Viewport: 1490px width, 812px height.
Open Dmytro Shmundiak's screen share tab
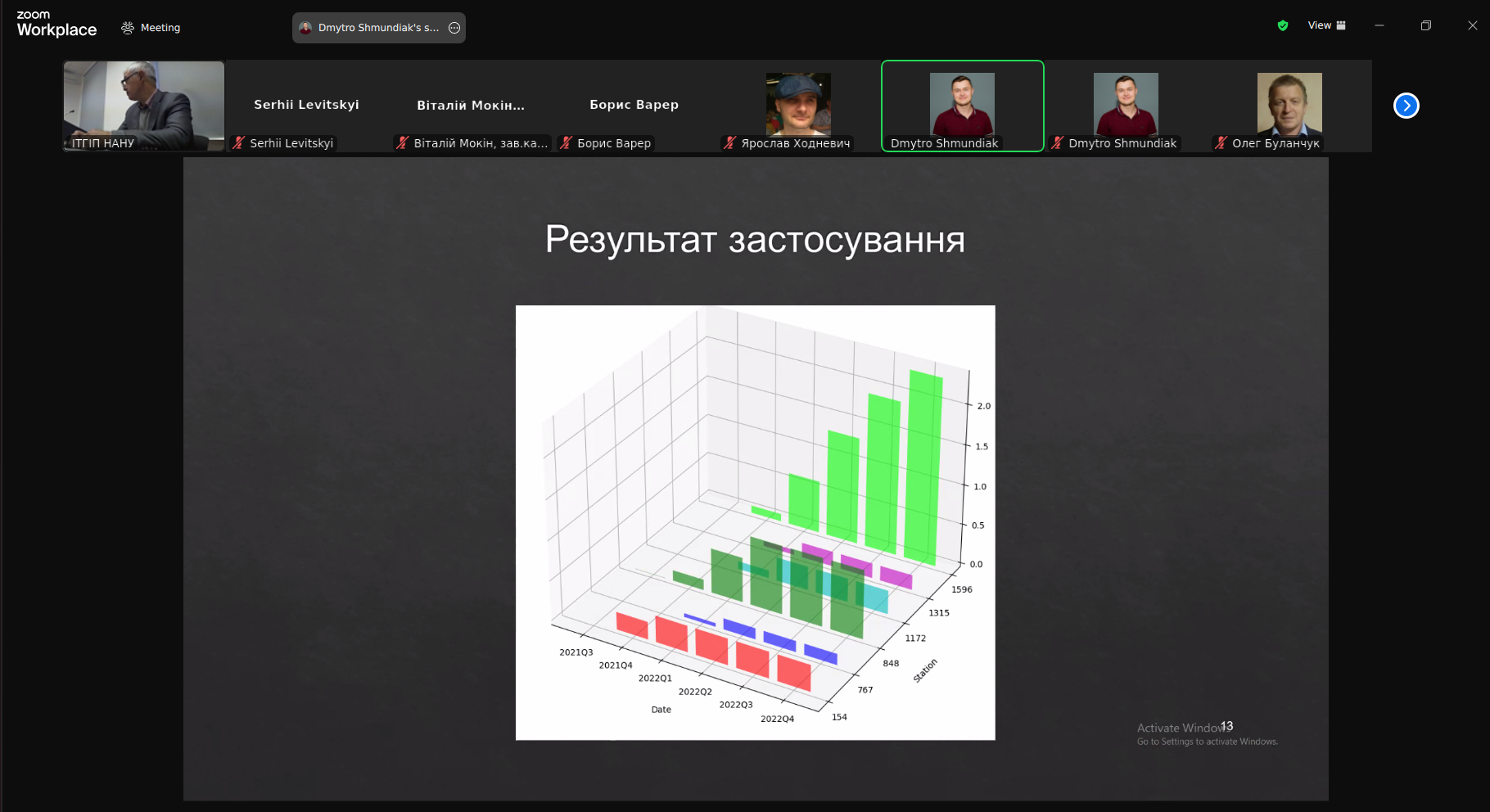click(379, 28)
